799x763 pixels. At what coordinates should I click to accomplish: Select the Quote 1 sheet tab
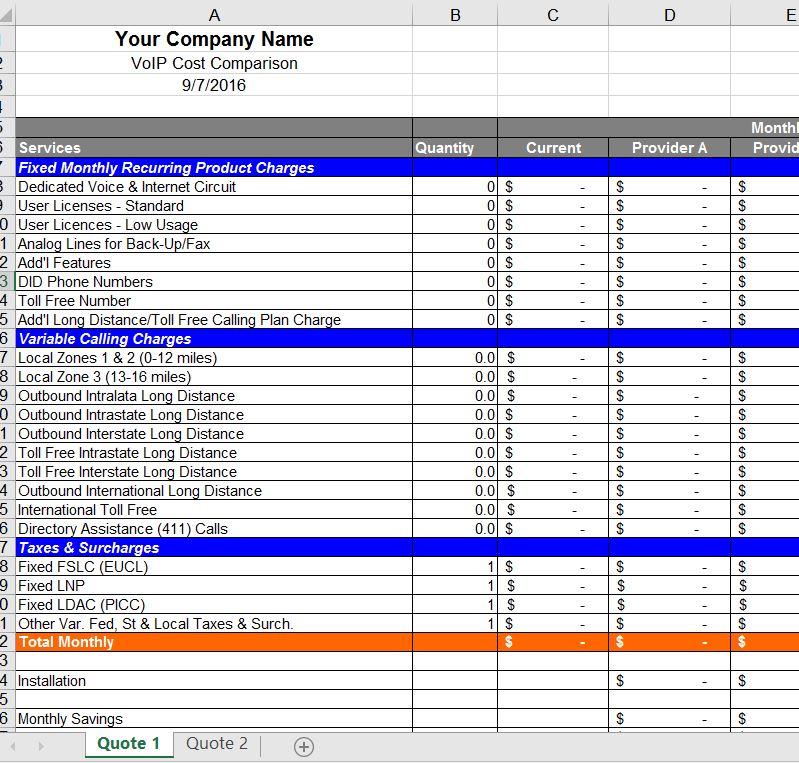(128, 744)
